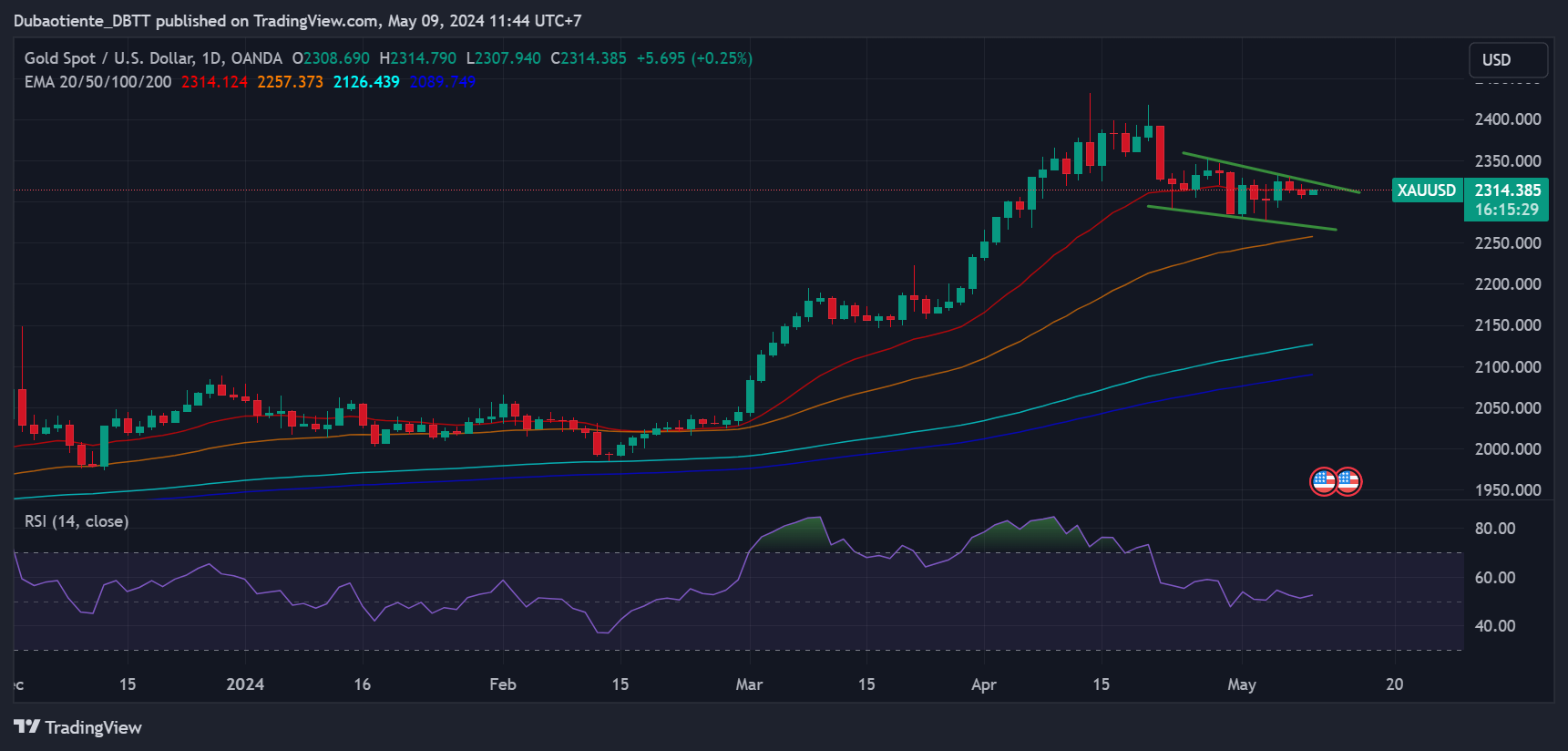Click the RSI axis value 80.00
The width and height of the screenshot is (1568, 751).
pos(1495,529)
